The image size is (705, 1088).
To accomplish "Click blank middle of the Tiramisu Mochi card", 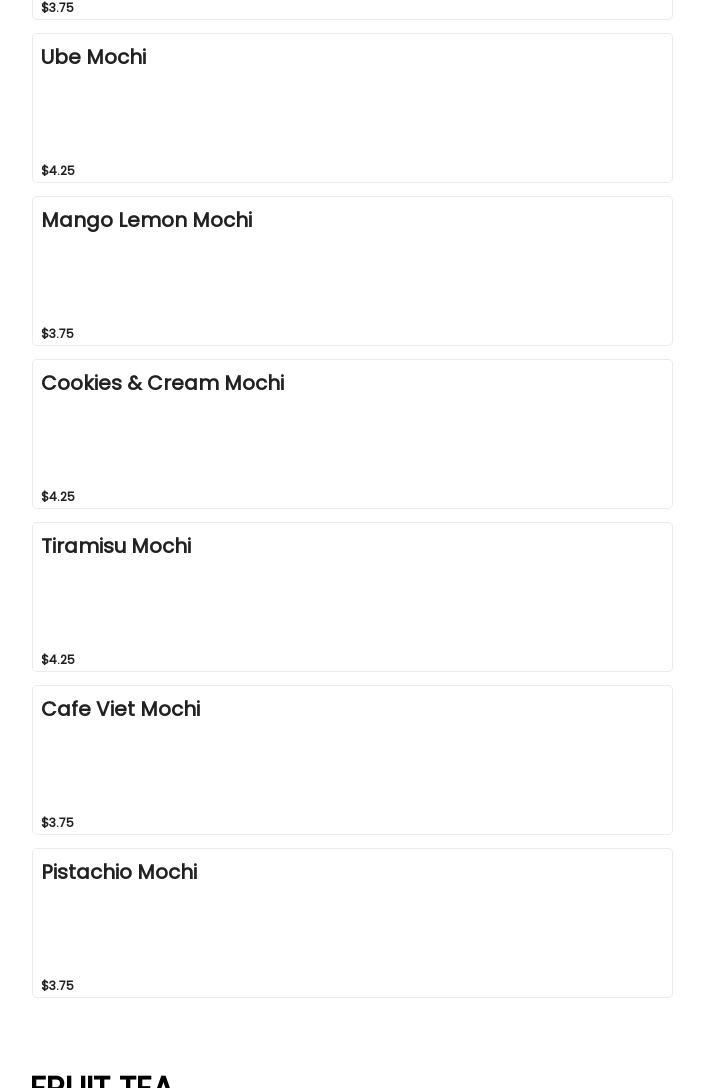I will (x=352, y=602).
